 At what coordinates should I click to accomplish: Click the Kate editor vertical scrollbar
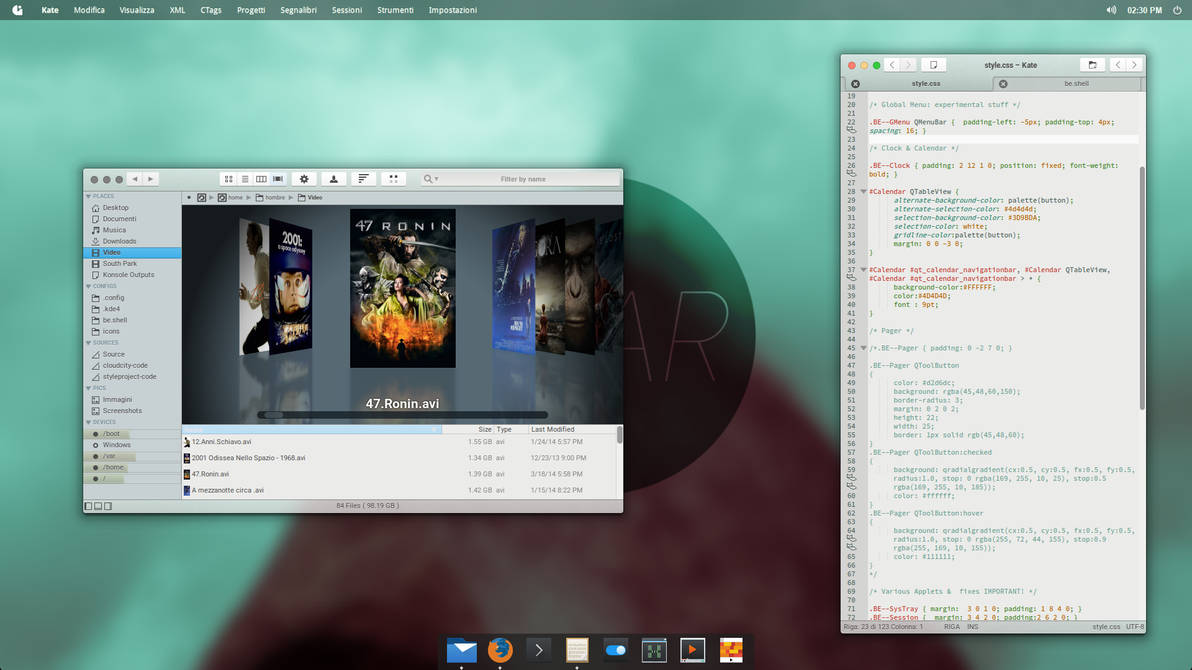coord(1142,287)
